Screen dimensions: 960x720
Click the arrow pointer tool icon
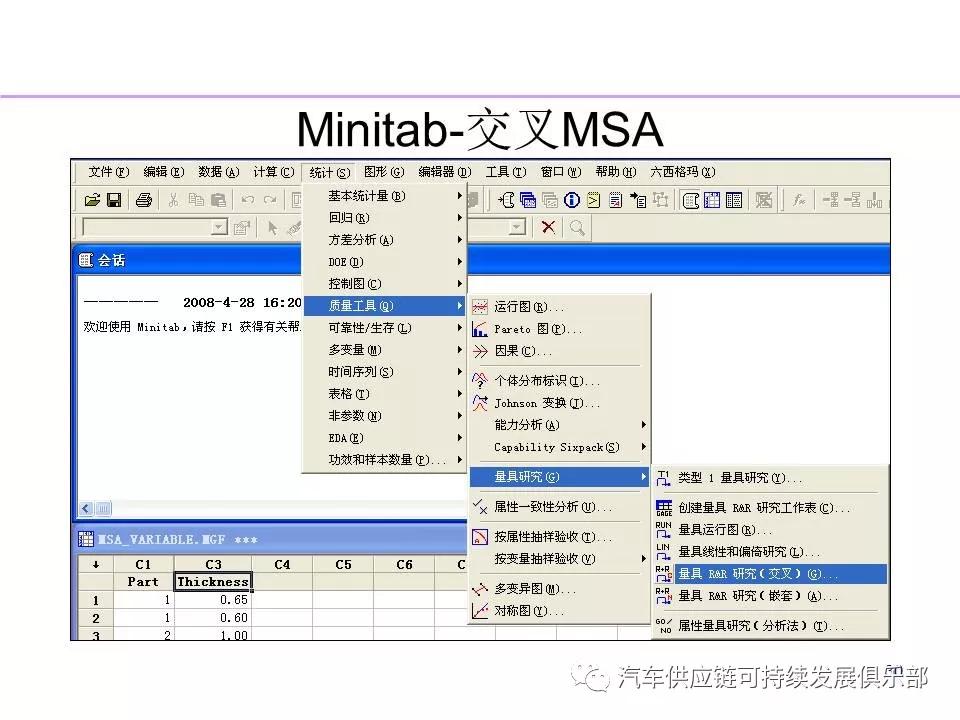coord(272,228)
